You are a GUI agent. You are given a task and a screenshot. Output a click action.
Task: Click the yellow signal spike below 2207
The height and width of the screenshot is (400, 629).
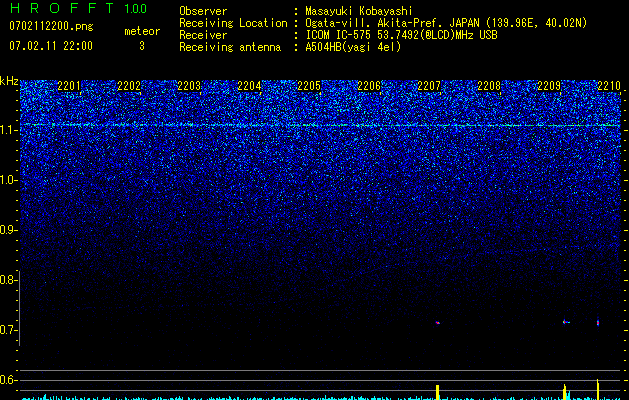coord(438,392)
